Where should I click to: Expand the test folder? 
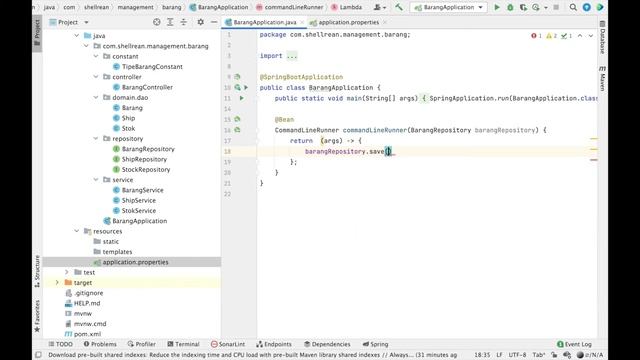point(67,272)
